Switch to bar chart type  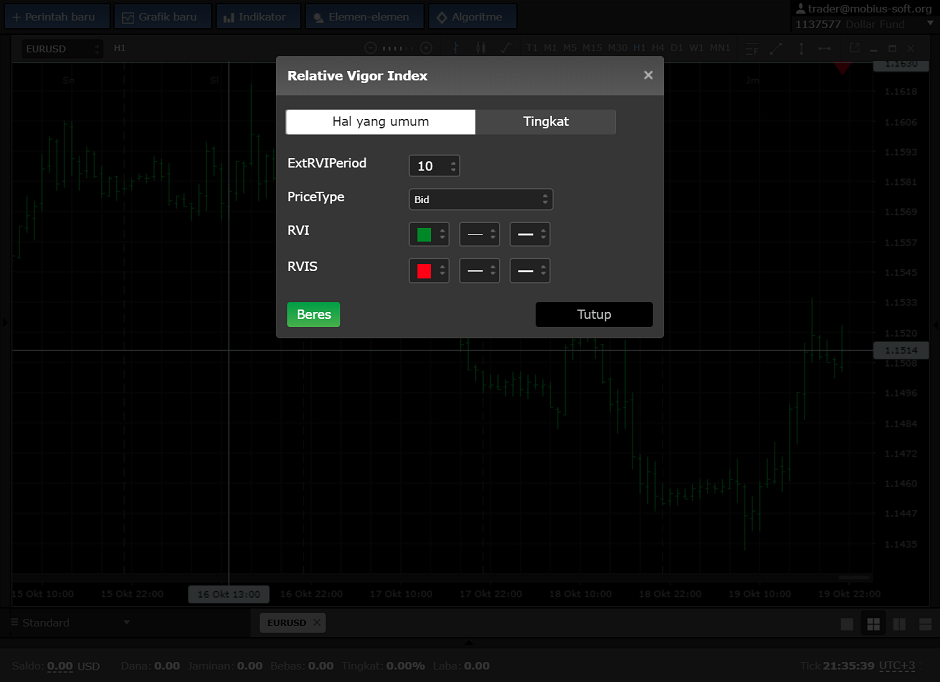click(x=456, y=48)
